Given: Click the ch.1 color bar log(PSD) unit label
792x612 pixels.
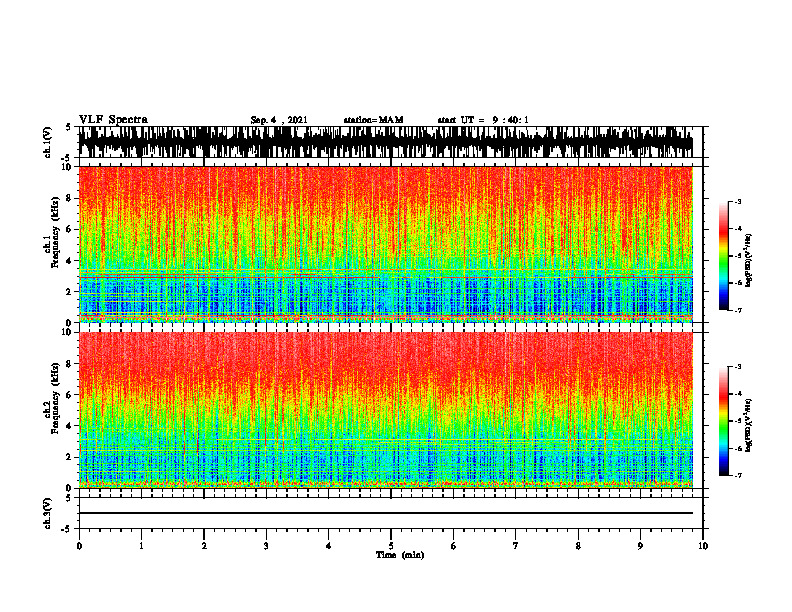Looking at the screenshot, I should click(749, 261).
